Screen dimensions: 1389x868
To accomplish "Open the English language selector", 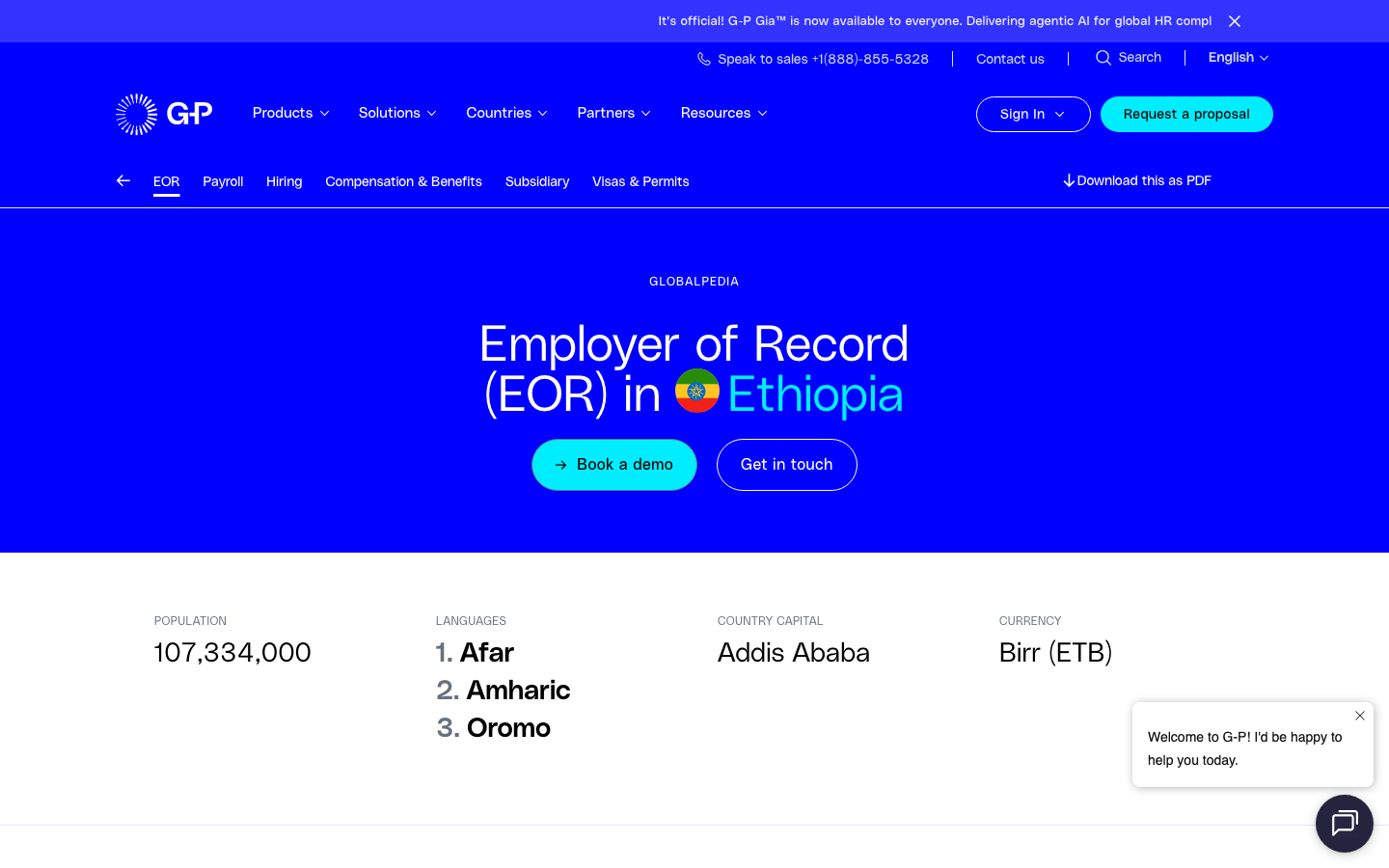I will click(x=1239, y=58).
